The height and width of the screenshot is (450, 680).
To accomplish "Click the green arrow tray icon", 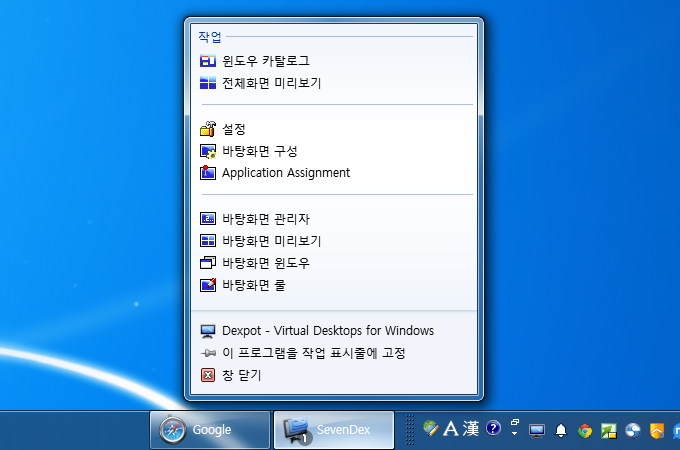I will (x=609, y=431).
